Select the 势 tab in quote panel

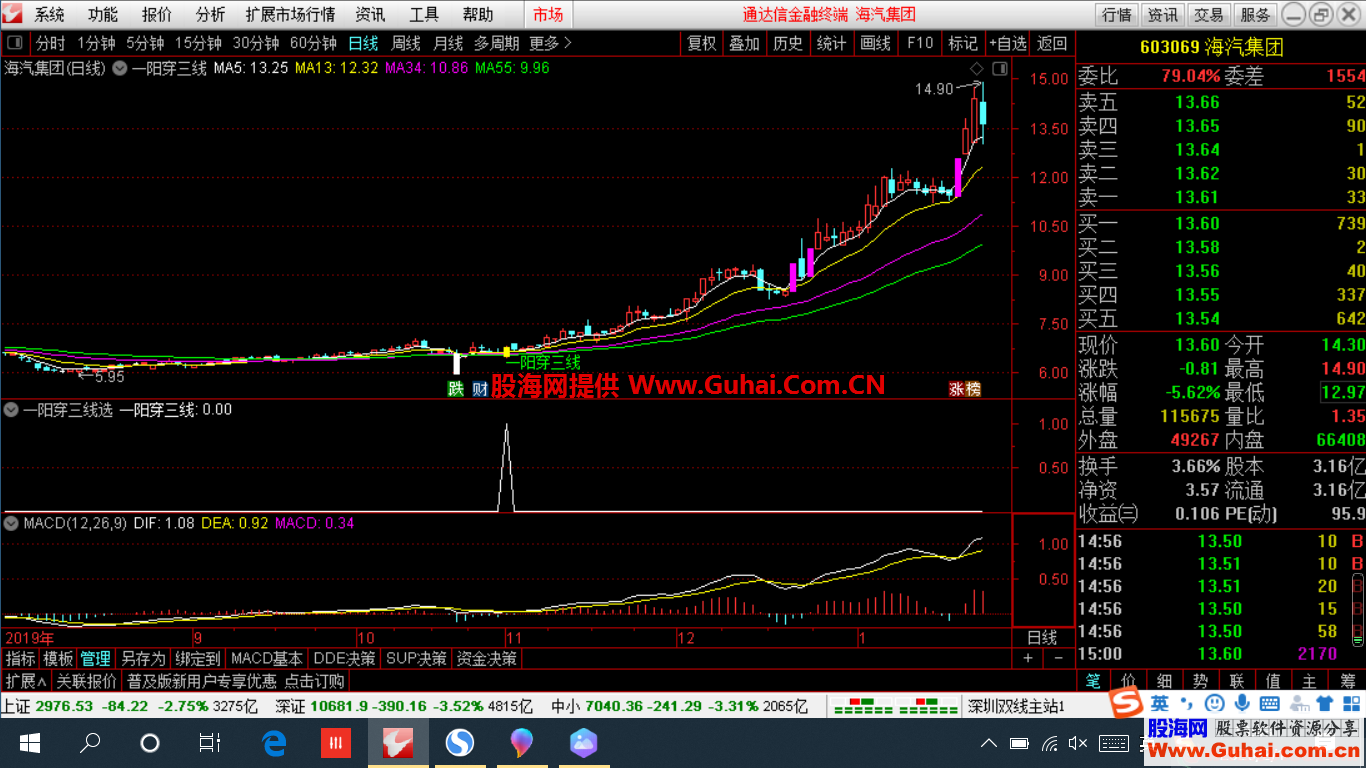click(x=1200, y=681)
